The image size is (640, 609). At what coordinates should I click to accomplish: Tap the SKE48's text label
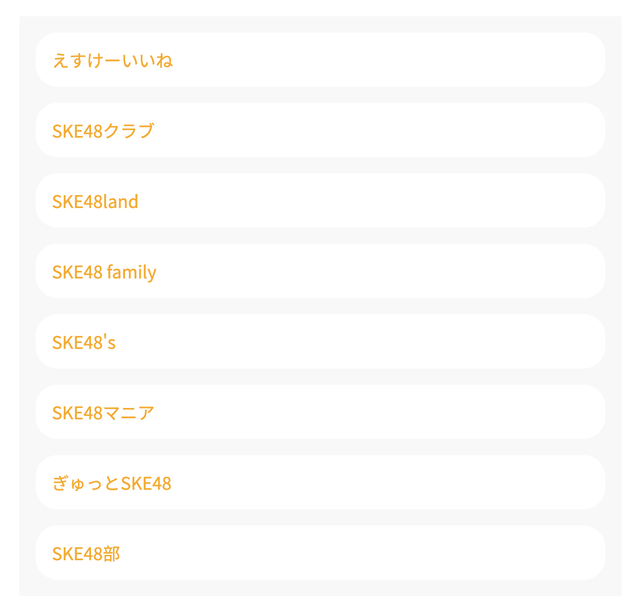84,342
